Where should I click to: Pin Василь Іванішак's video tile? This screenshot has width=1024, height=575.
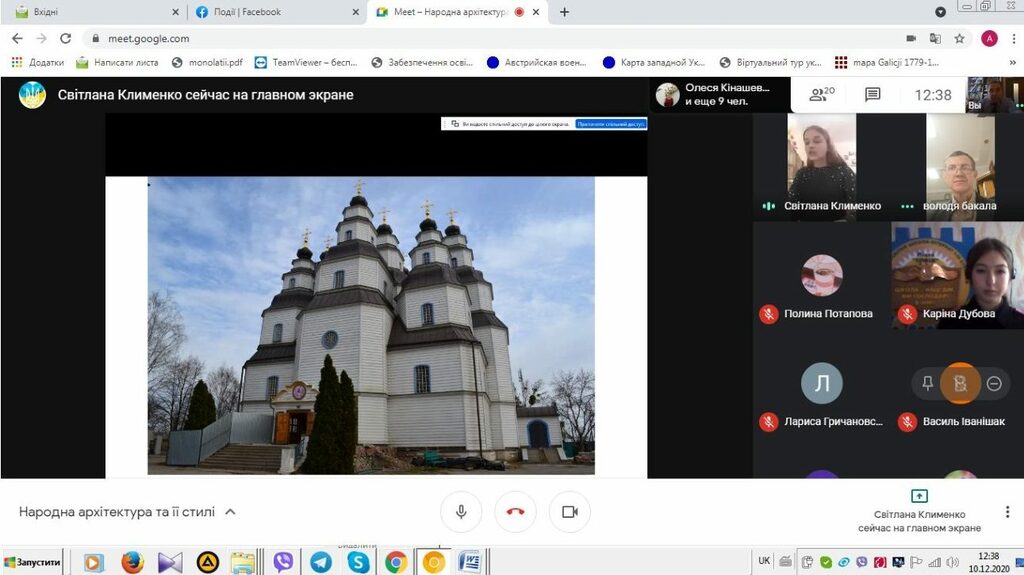click(927, 383)
